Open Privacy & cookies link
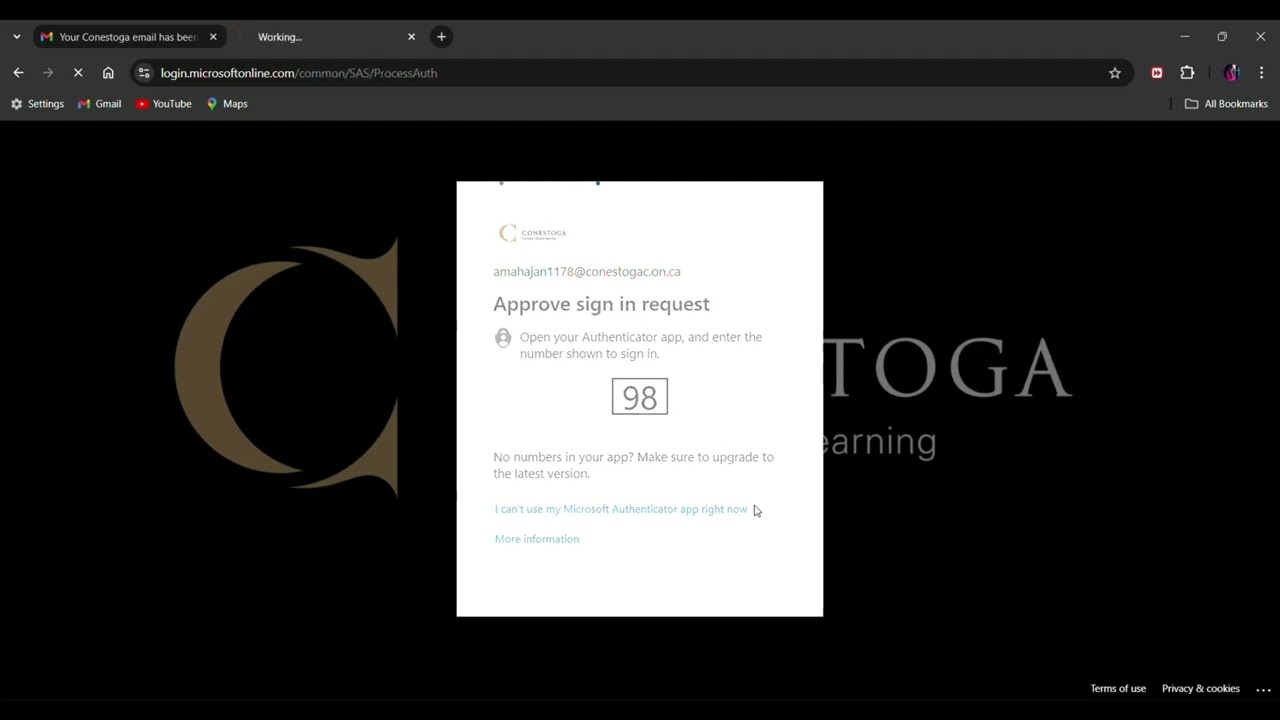The width and height of the screenshot is (1280, 720). tap(1201, 689)
